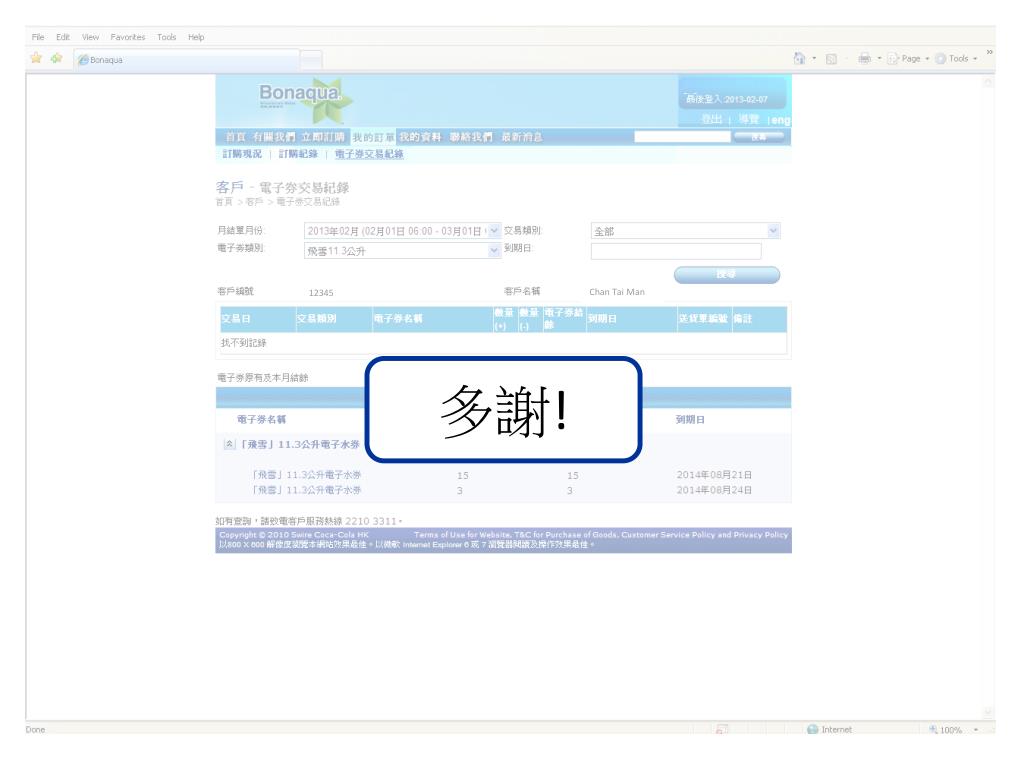
Task: Click the popup blocker icon in status bar
Action: click(x=722, y=729)
